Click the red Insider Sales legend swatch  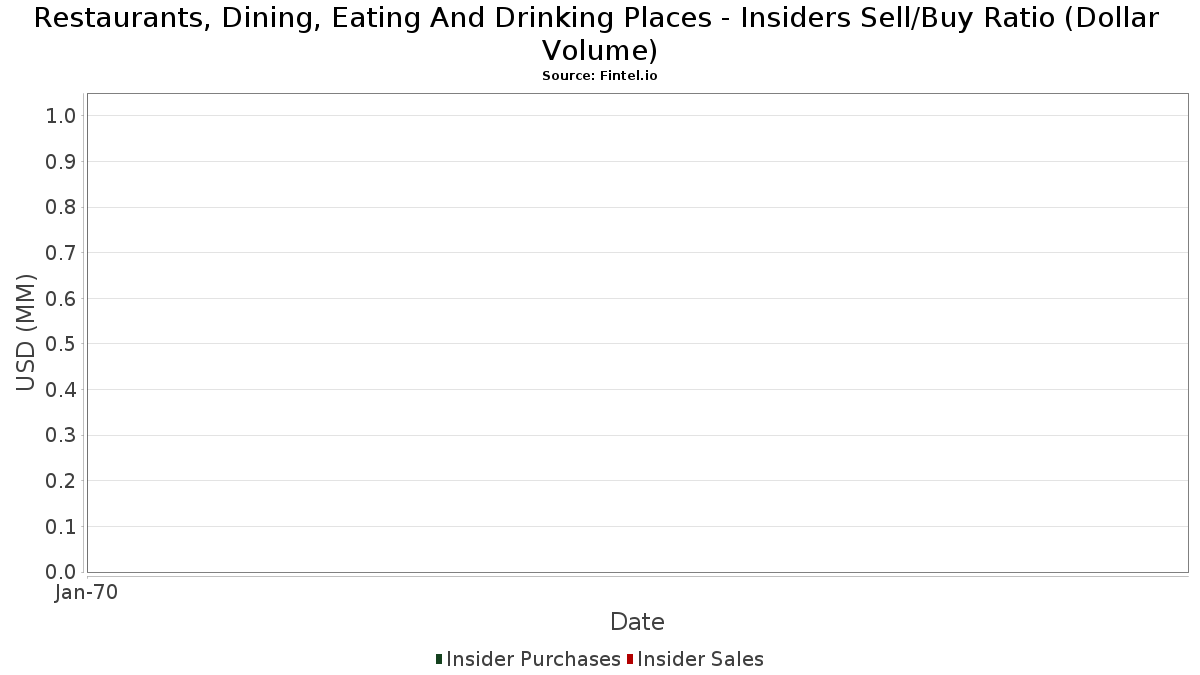tap(630, 659)
